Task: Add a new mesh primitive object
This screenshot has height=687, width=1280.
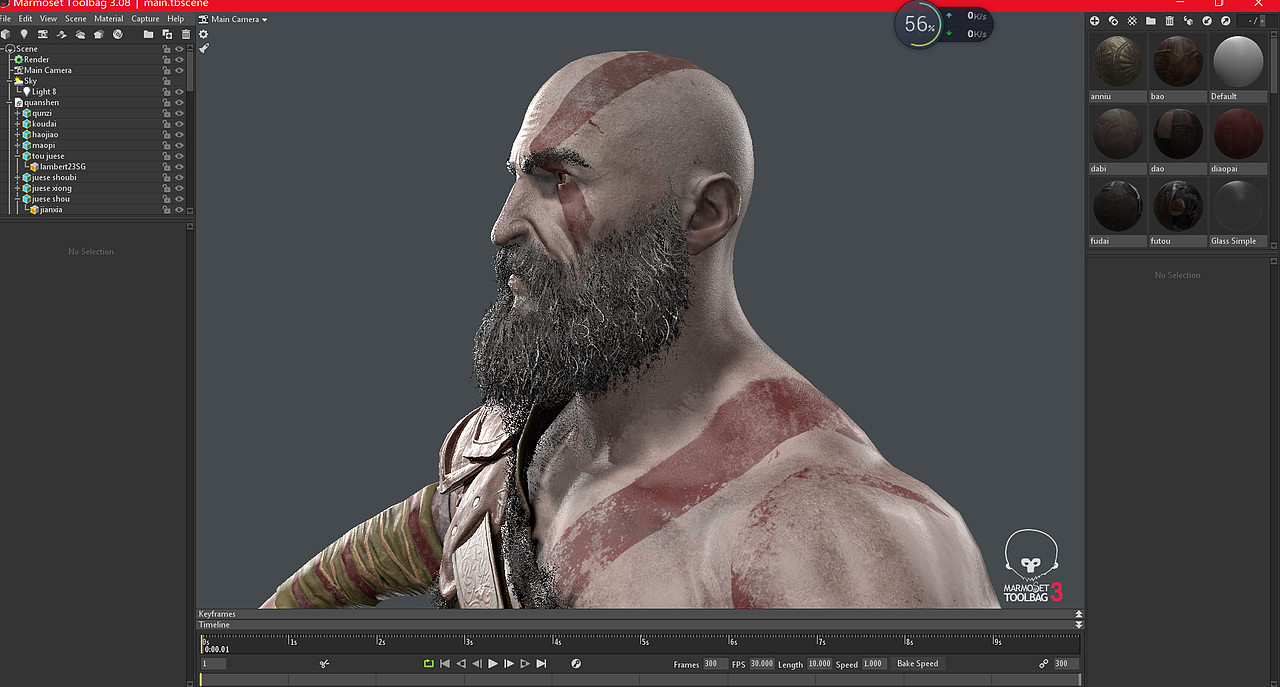Action: (x=6, y=34)
